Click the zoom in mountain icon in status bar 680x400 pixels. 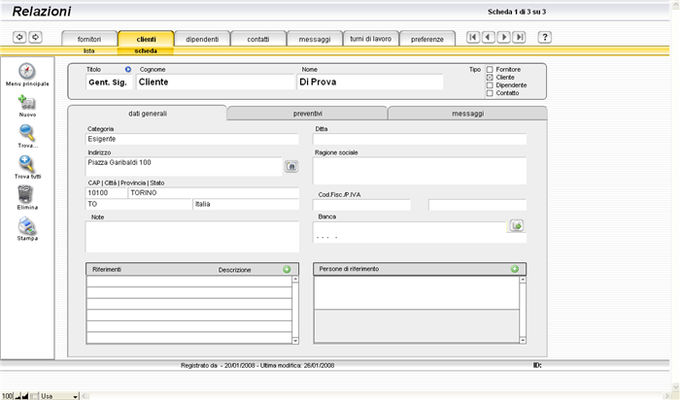25,396
